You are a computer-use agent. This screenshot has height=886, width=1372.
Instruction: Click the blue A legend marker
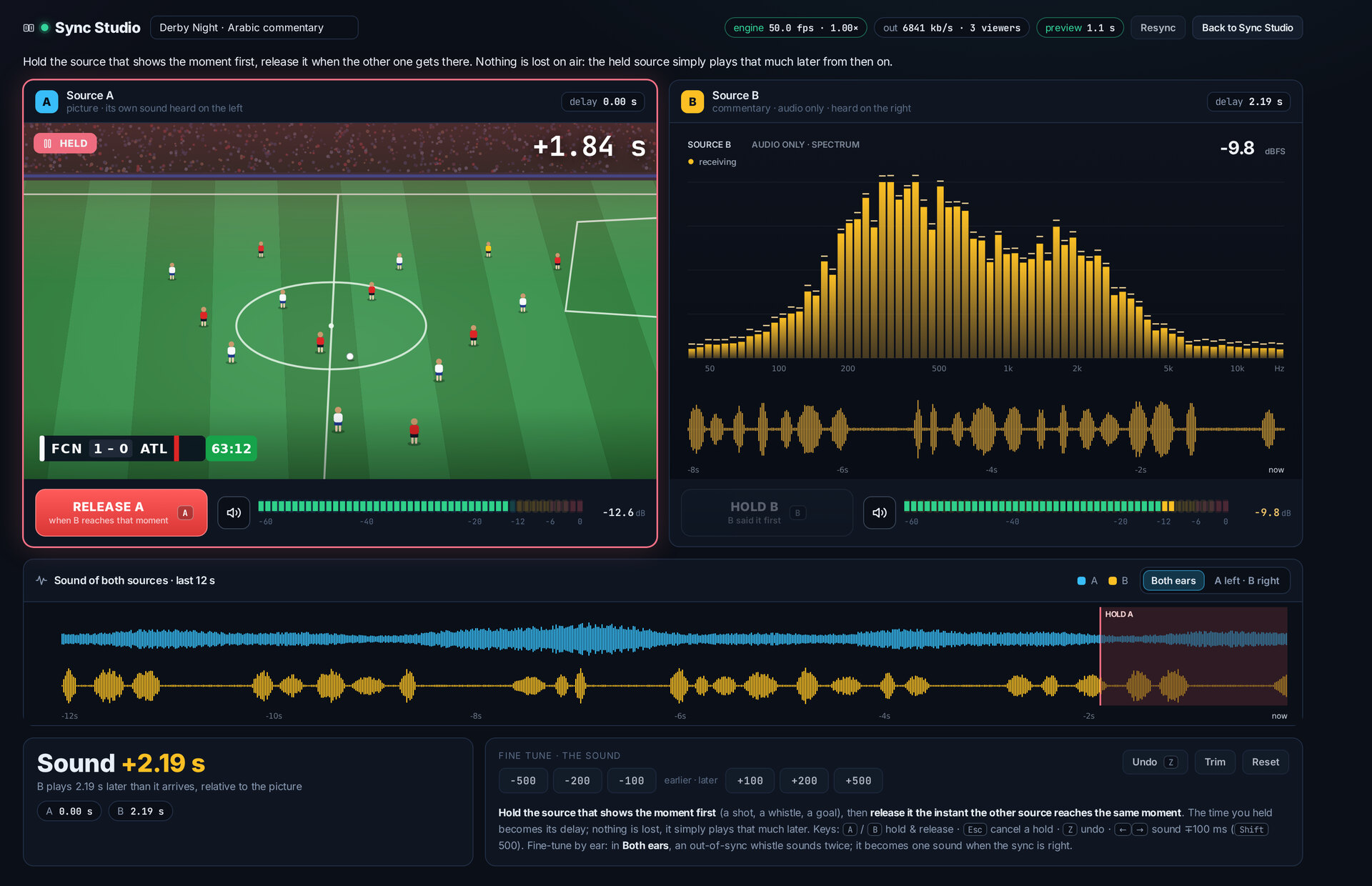pyautogui.click(x=1081, y=581)
